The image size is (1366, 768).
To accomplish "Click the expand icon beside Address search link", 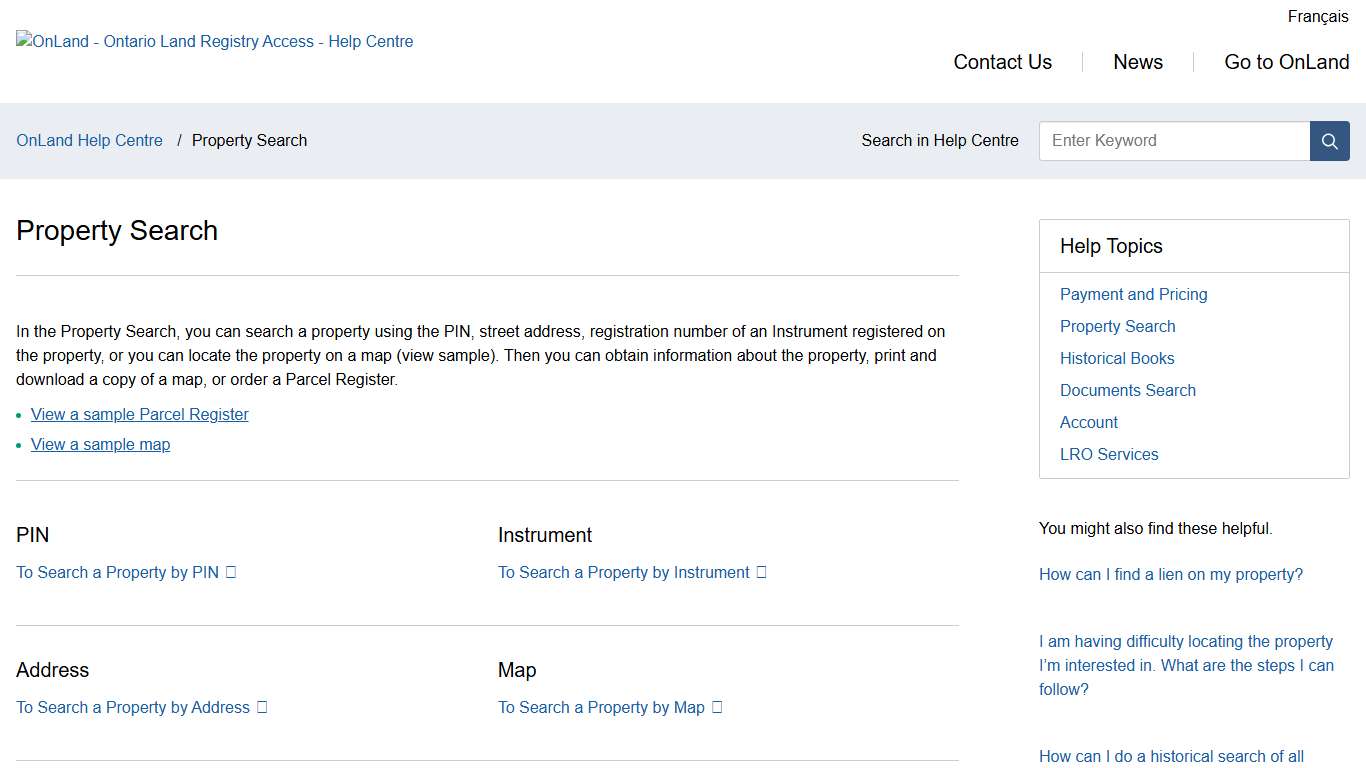I will 262,707.
